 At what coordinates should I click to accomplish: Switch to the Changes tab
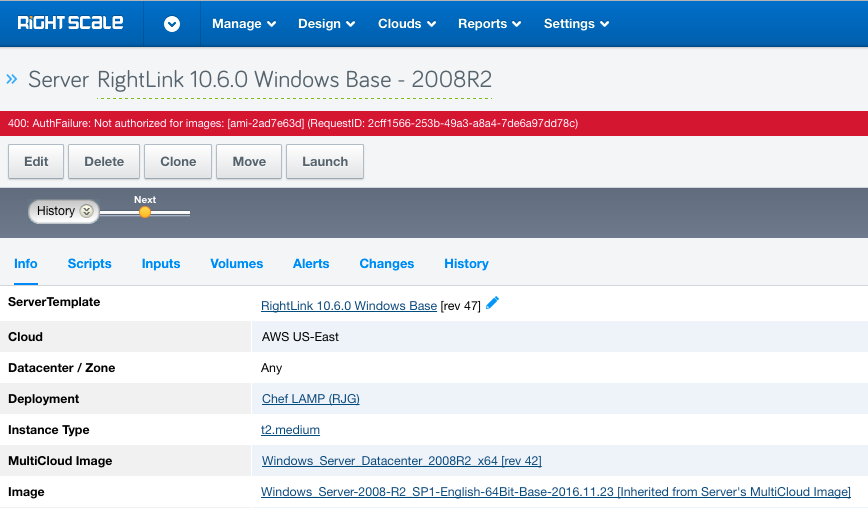(x=386, y=263)
